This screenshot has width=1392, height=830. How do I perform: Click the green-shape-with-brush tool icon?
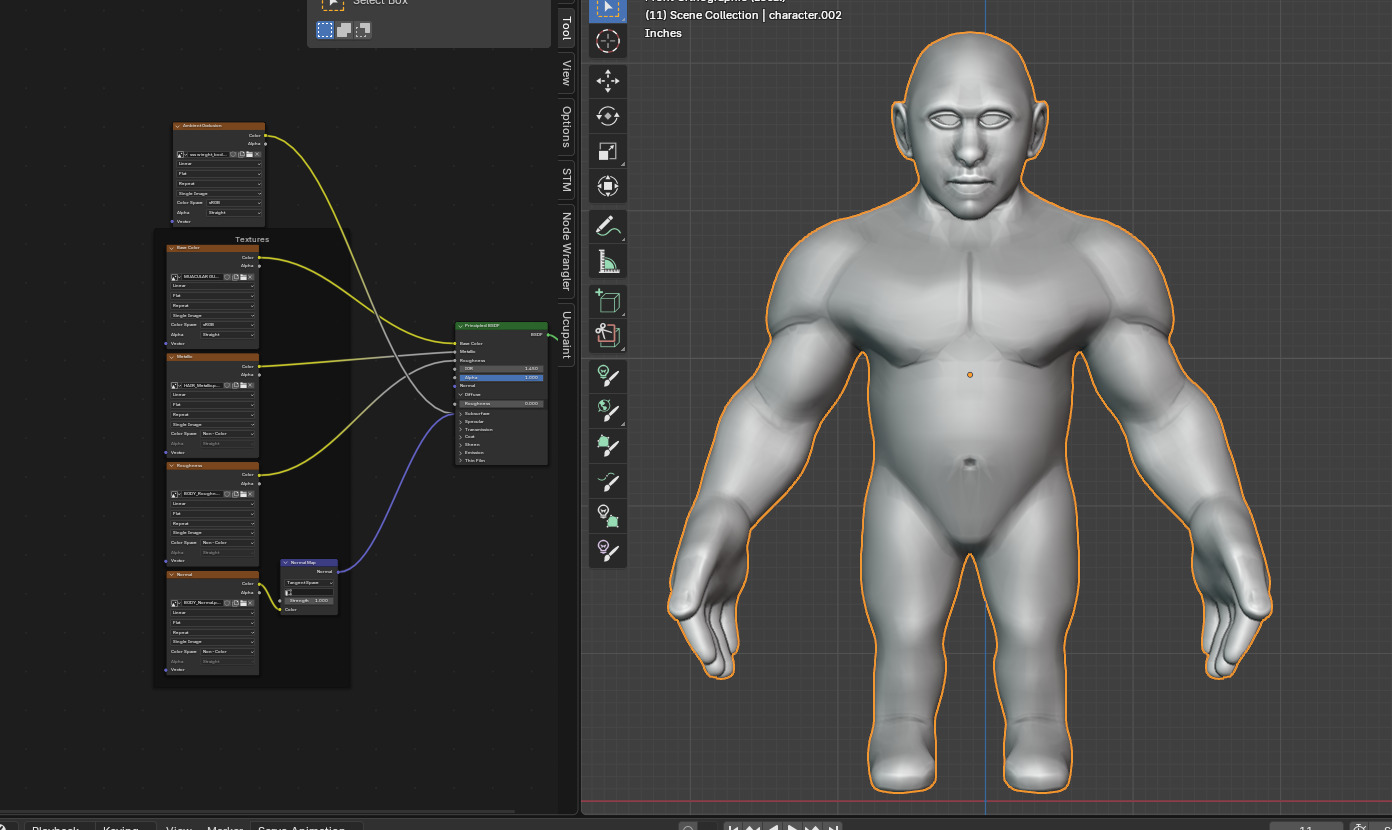[x=607, y=444]
